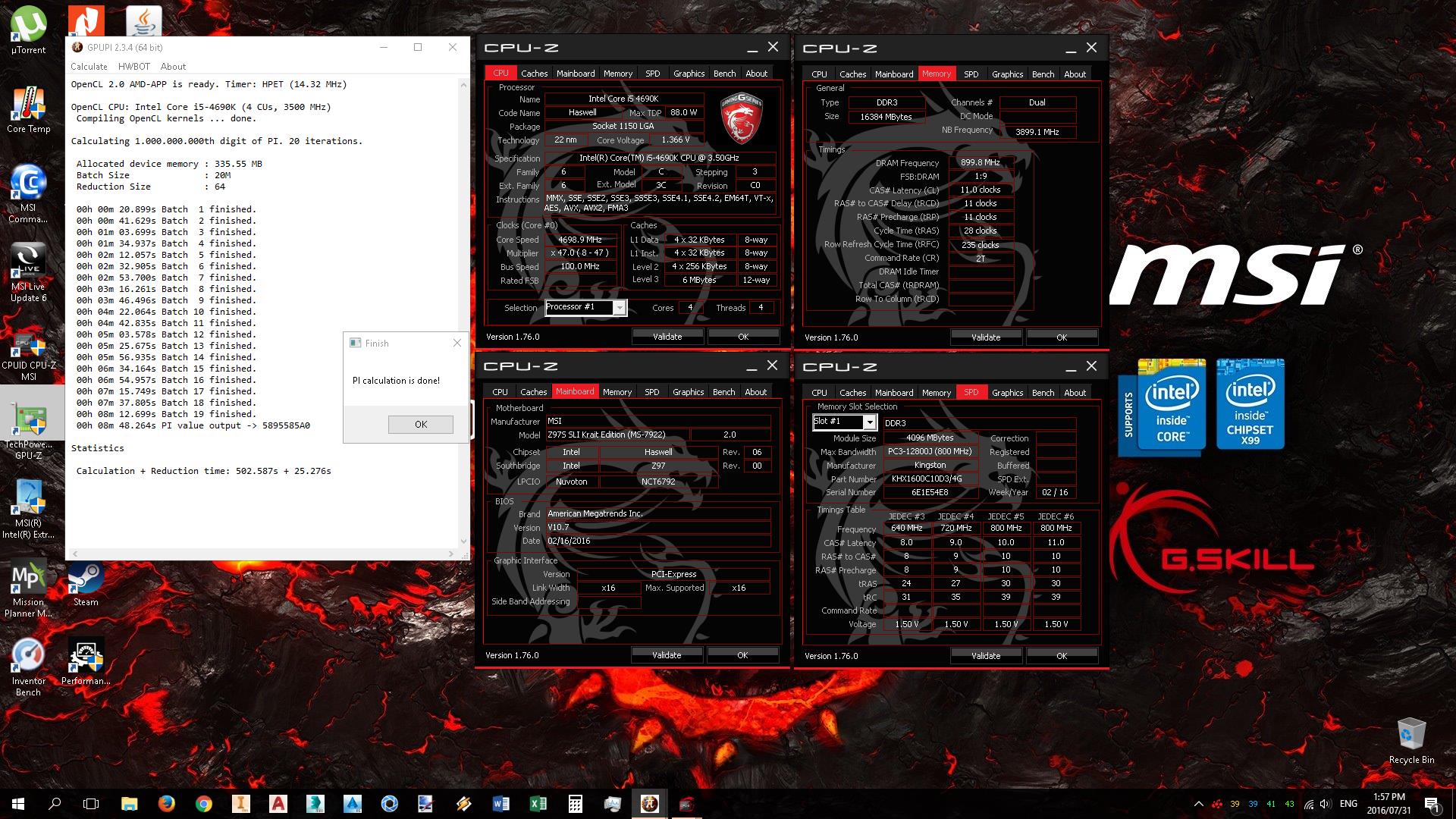Open the MSI Live Update 6 desktop icon
The image size is (1456, 819).
pyautogui.click(x=28, y=273)
